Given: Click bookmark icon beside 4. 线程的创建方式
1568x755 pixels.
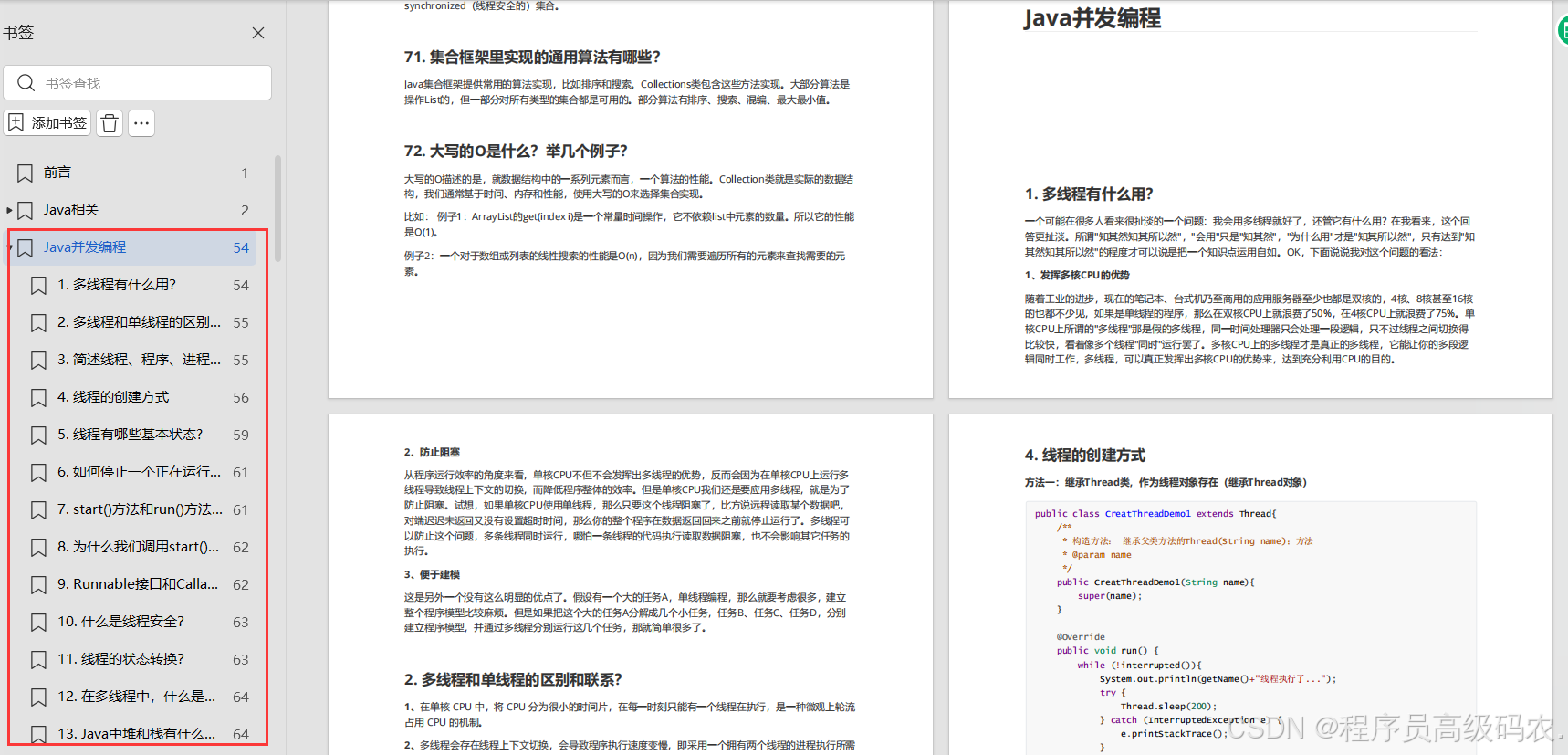Looking at the screenshot, I should pyautogui.click(x=38, y=398).
